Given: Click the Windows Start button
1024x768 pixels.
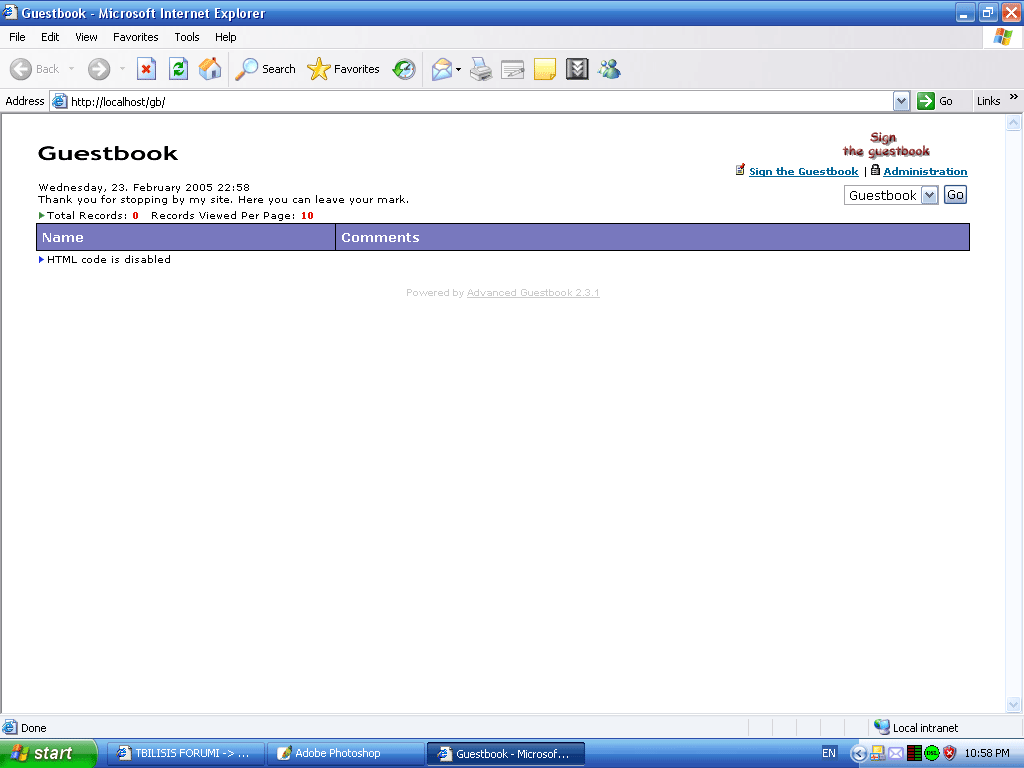Looking at the screenshot, I should tap(48, 753).
